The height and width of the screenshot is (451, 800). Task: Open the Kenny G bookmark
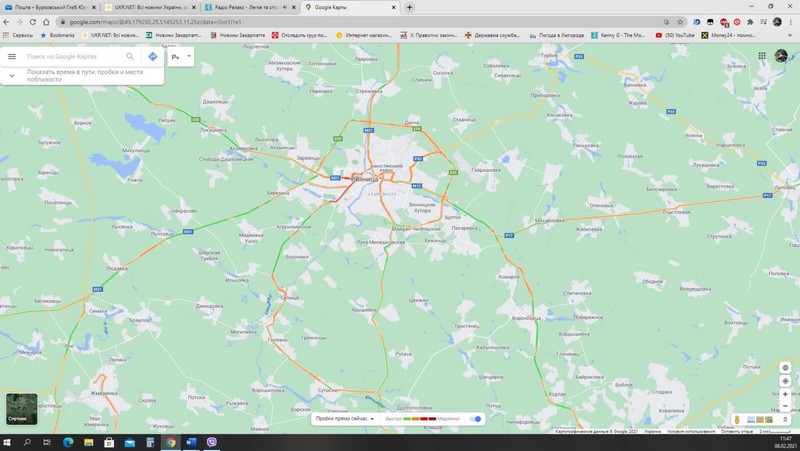pyautogui.click(x=618, y=35)
